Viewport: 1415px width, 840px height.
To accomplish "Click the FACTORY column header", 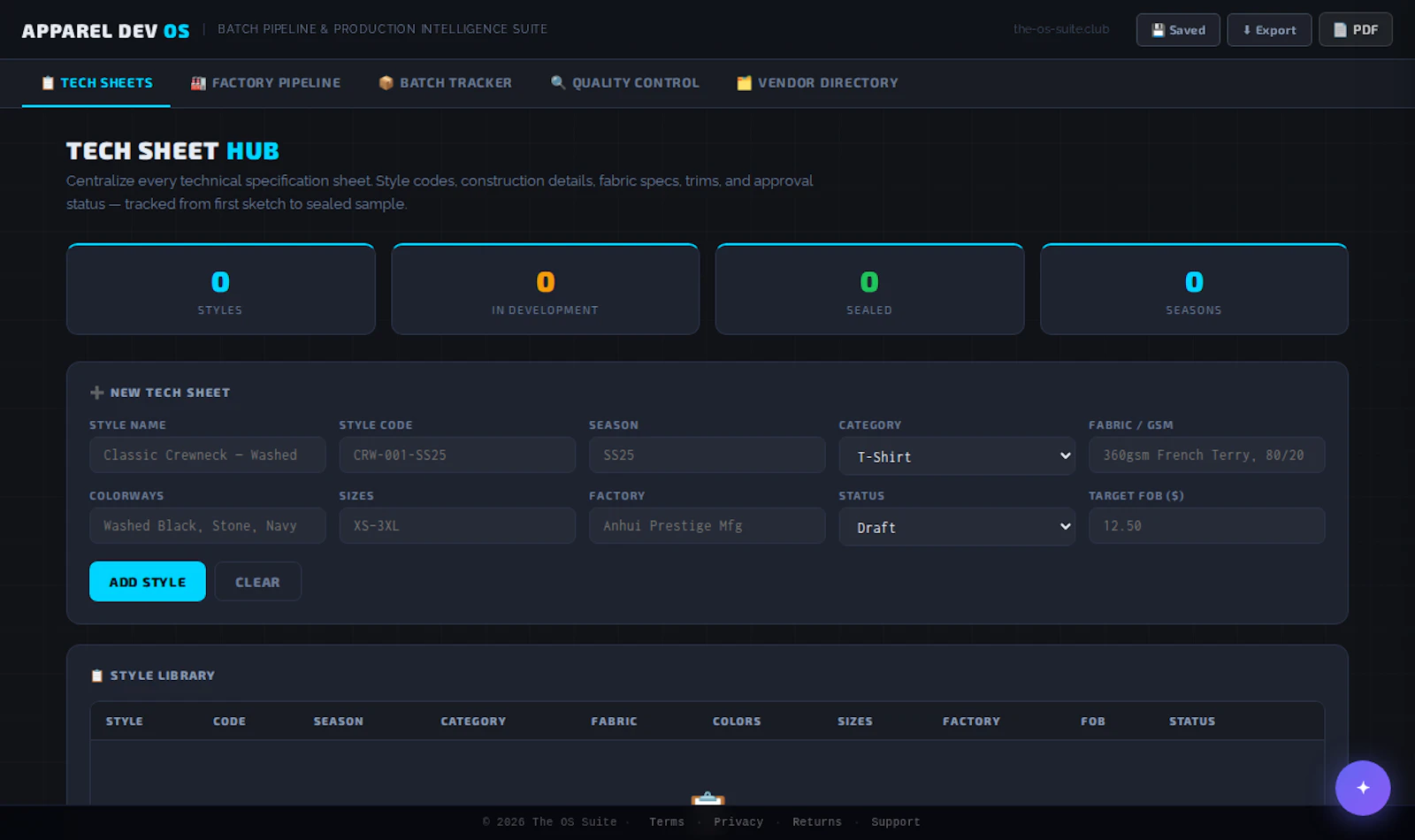I will tap(972, 722).
